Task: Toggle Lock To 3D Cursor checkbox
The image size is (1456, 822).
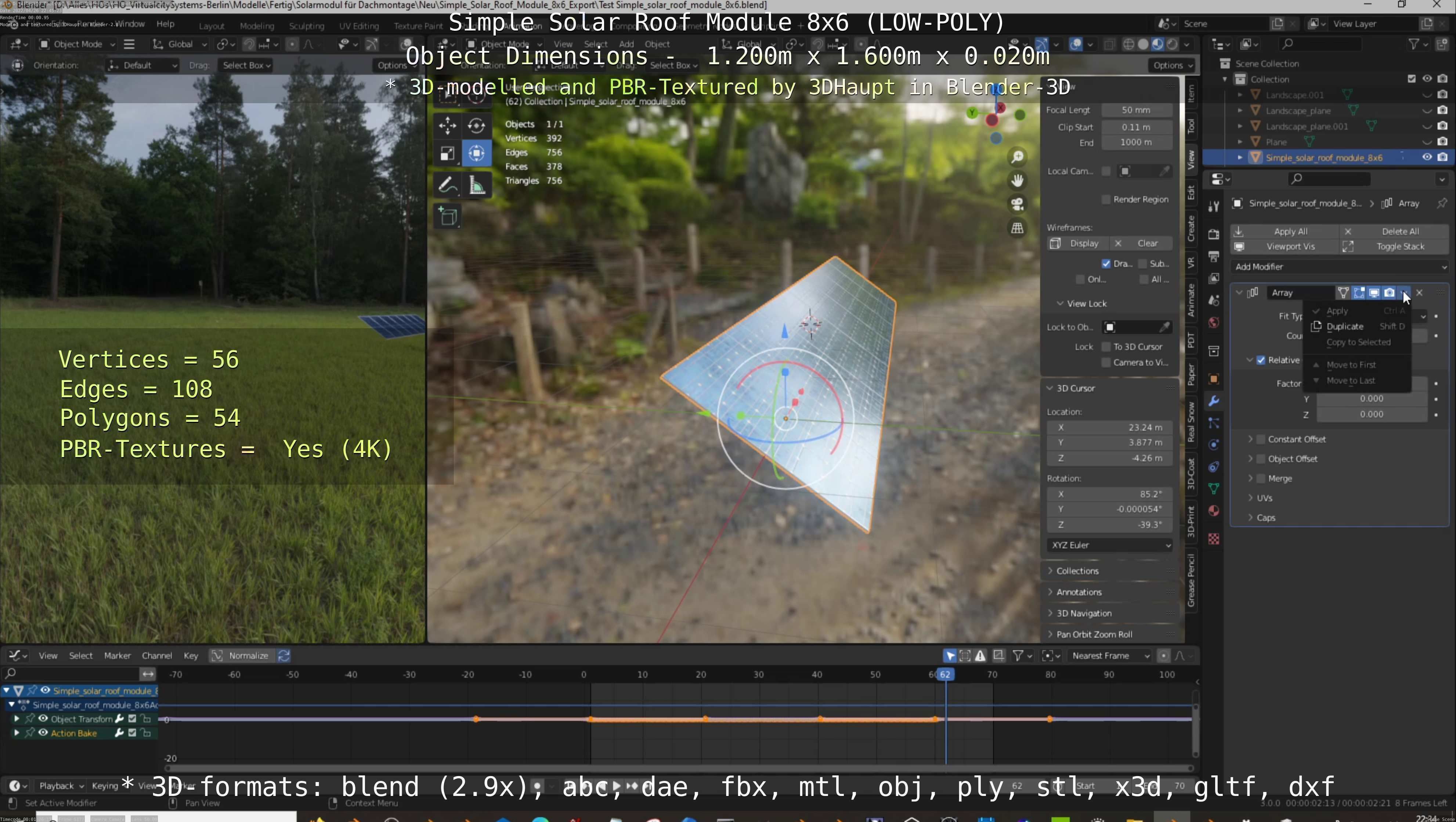Action: [x=1106, y=347]
